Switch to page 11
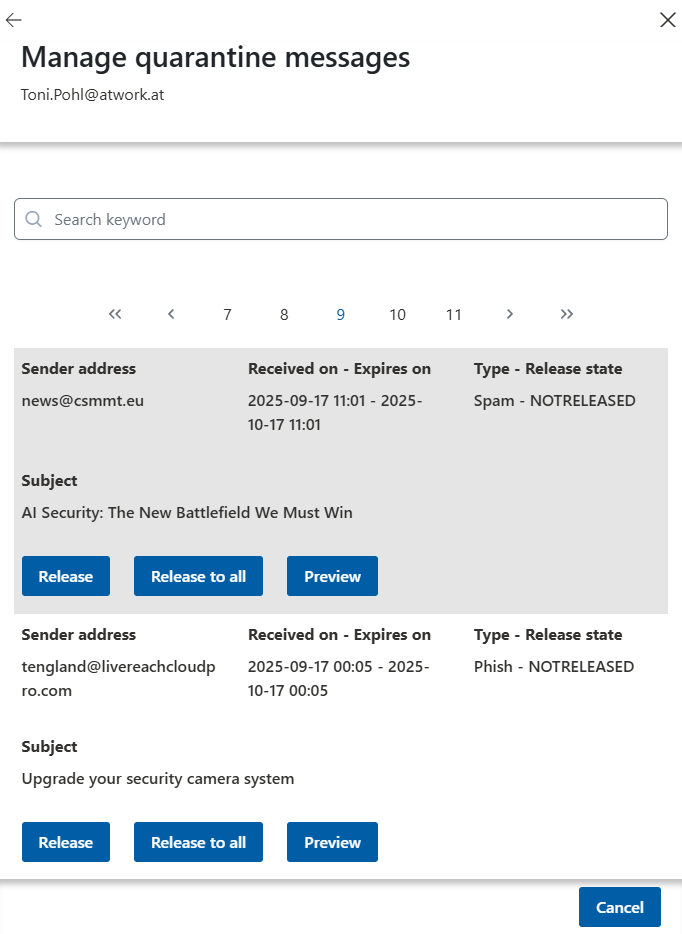Viewport: 682px width, 934px height. (454, 315)
